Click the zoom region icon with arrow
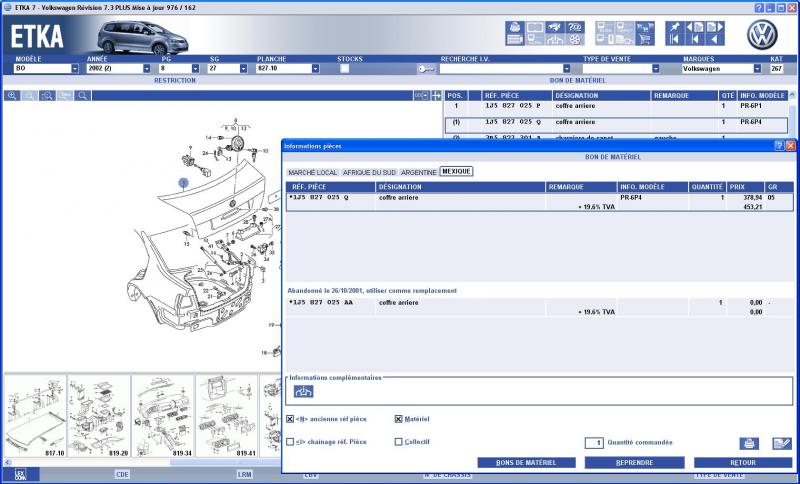The height and width of the screenshot is (484, 800). click(47, 95)
